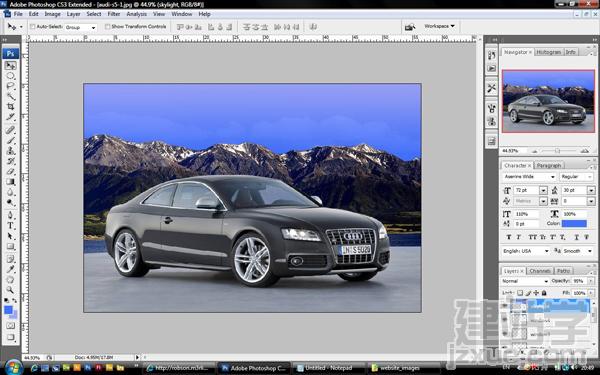The width and height of the screenshot is (600, 375).
Task: Toggle Underline in Character panel
Action: tap(577, 237)
